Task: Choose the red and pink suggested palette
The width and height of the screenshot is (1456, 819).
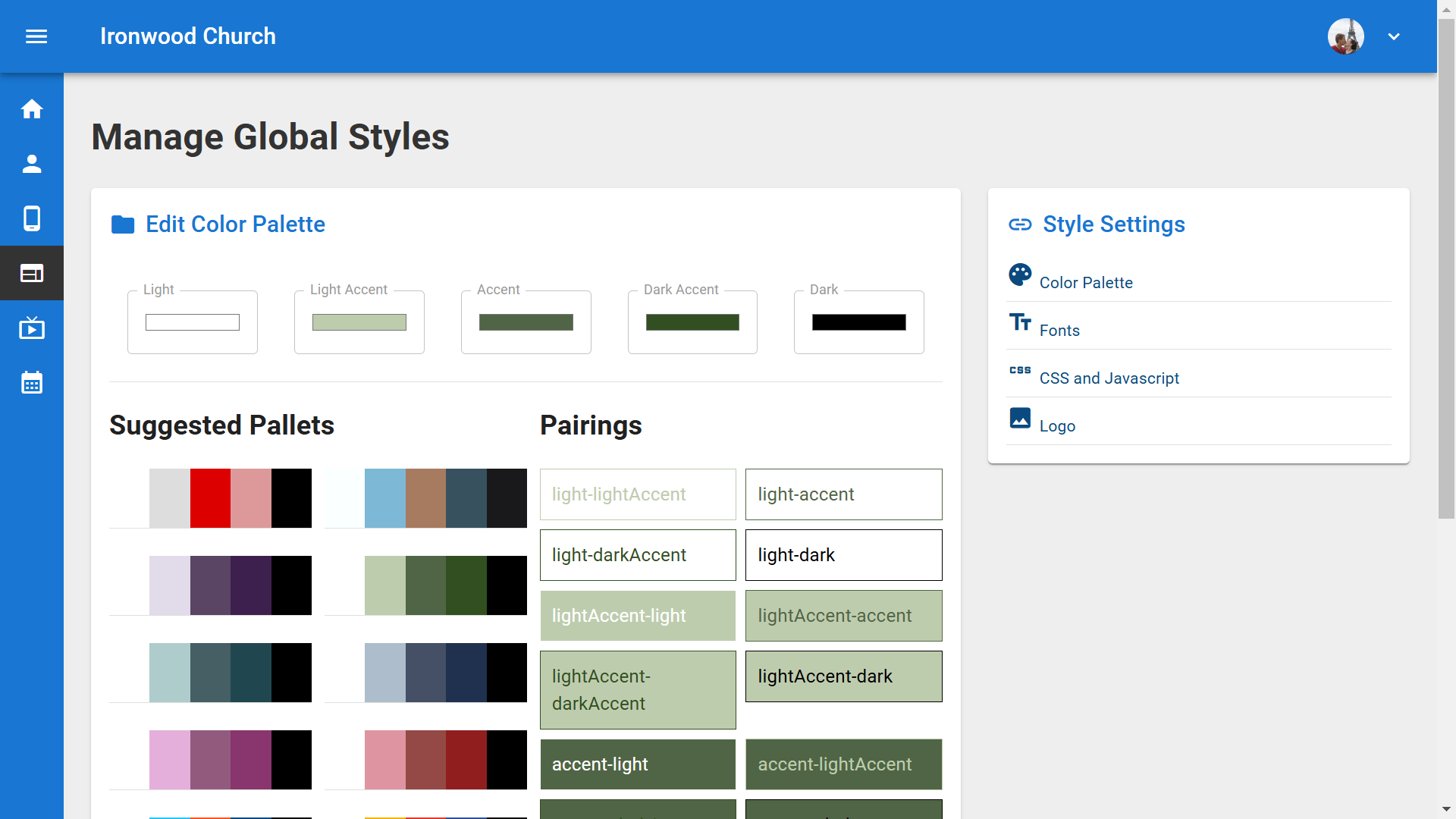Action: click(x=211, y=498)
